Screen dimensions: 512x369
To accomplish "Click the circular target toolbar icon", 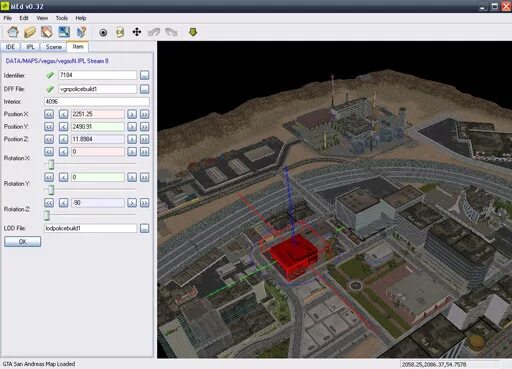I will tap(103, 33).
